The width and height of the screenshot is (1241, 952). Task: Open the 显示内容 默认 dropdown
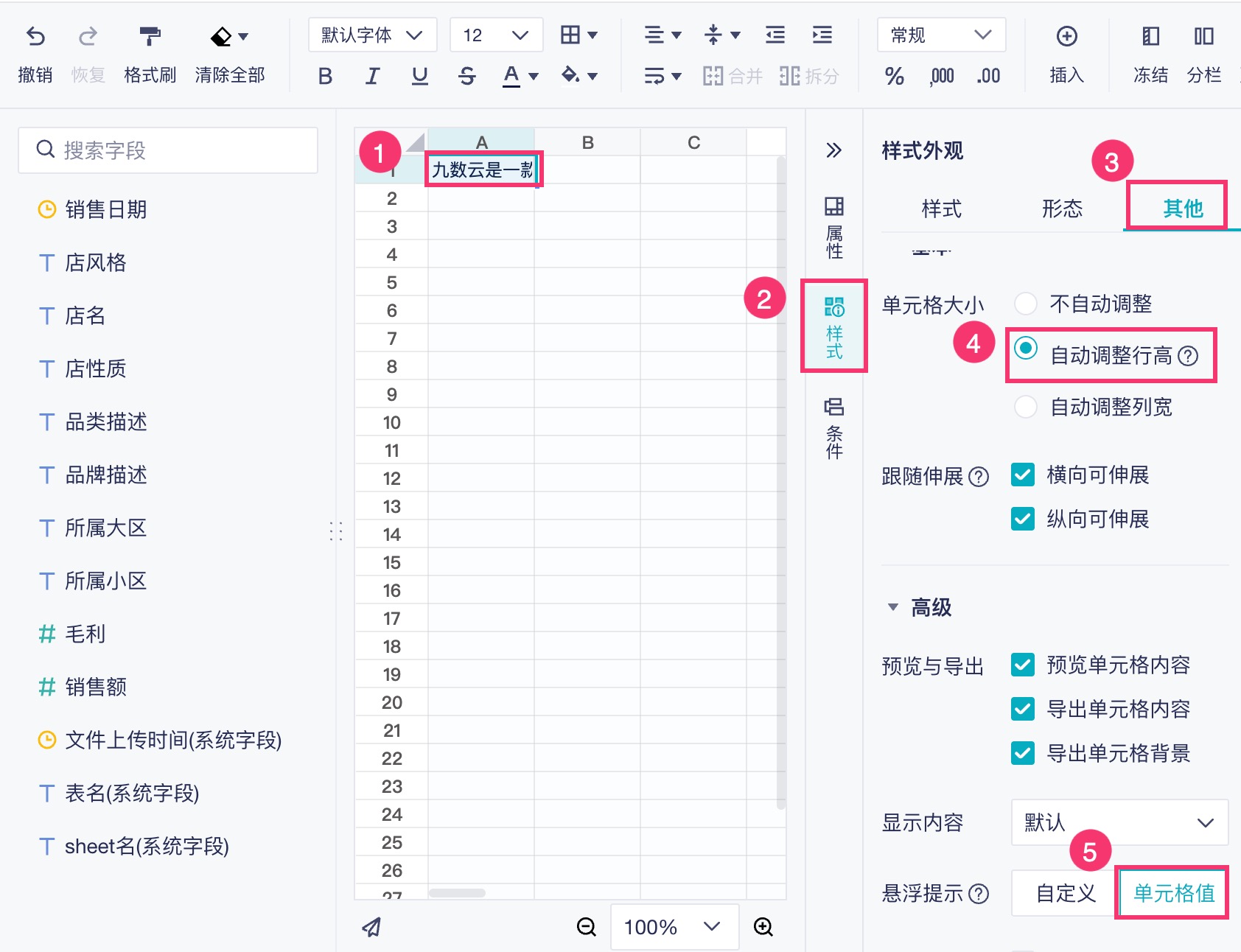tap(1119, 822)
